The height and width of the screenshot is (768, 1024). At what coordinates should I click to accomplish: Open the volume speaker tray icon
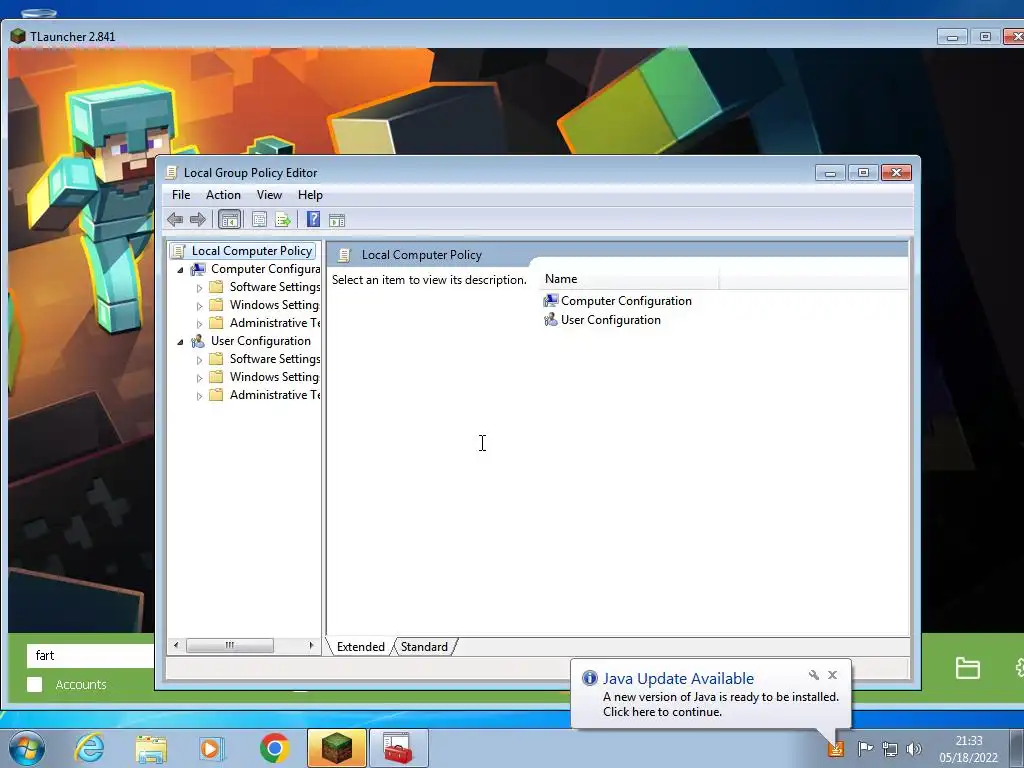[914, 748]
